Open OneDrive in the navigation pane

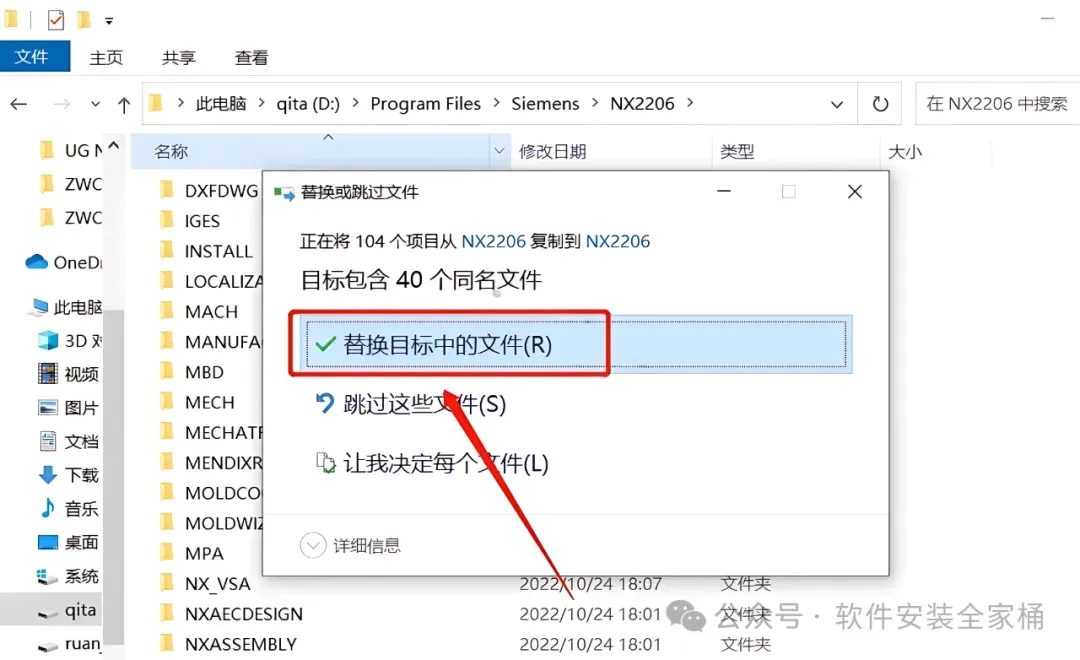63,262
